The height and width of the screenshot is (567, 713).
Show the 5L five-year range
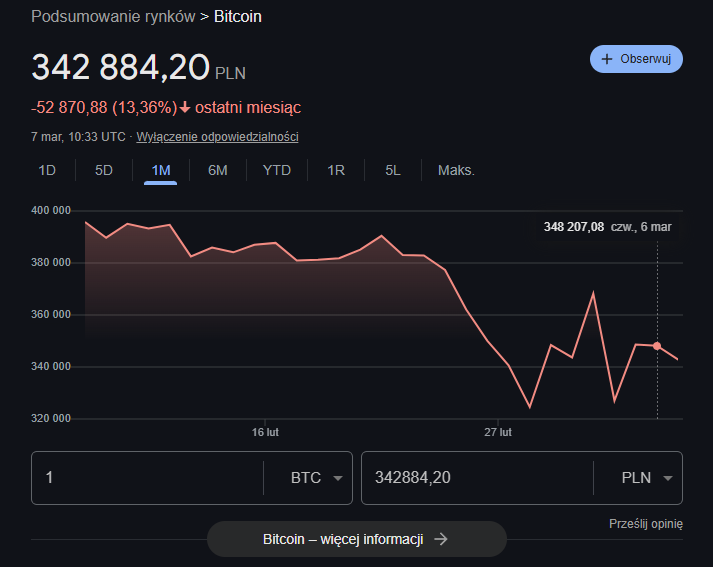coord(393,170)
